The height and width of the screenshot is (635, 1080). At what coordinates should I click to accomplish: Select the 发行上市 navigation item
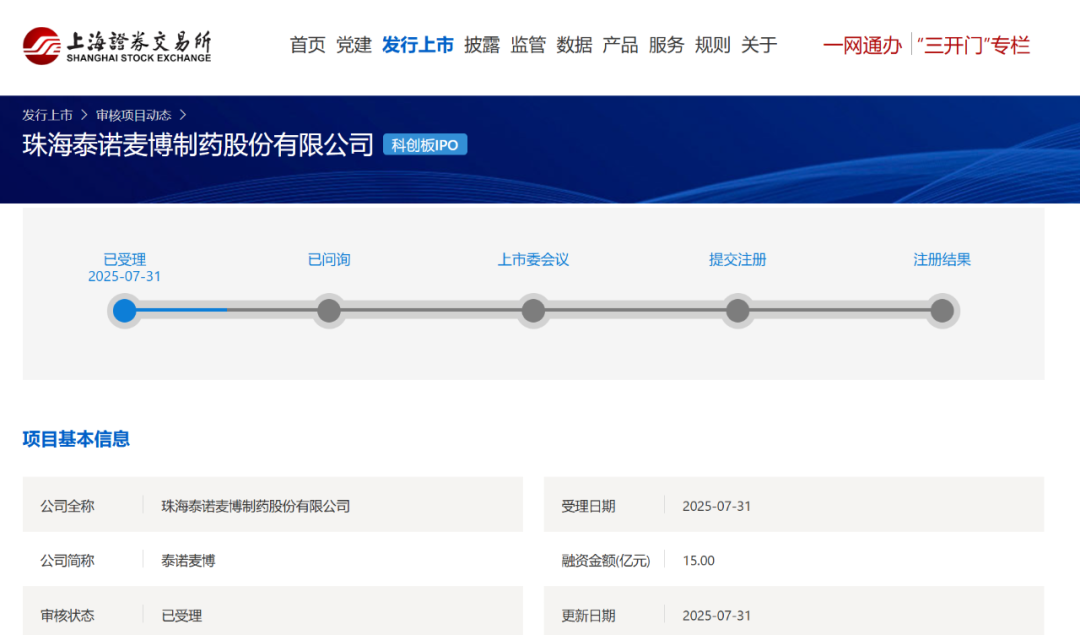point(417,45)
